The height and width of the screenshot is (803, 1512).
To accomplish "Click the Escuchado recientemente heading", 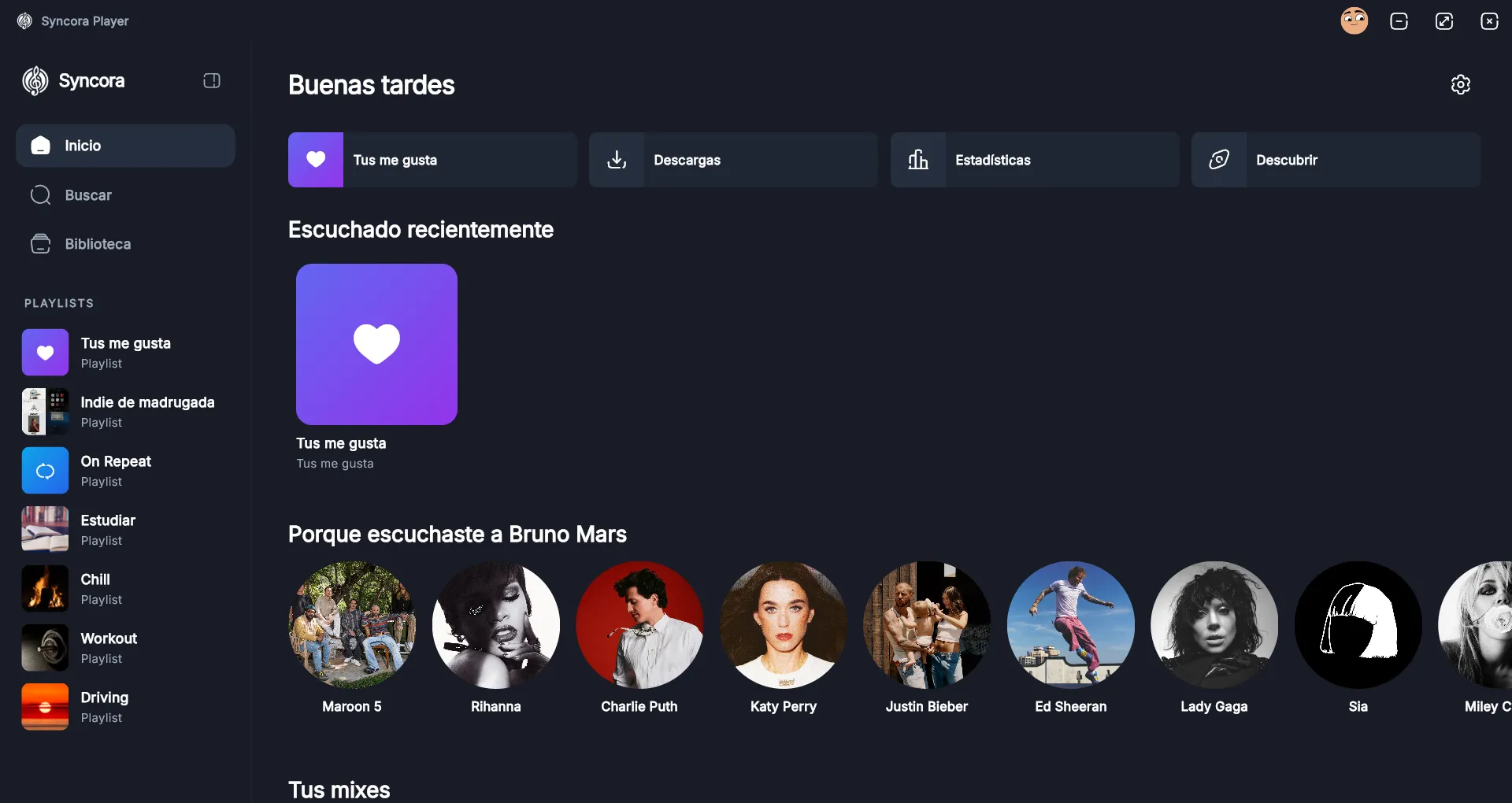I will click(x=421, y=230).
